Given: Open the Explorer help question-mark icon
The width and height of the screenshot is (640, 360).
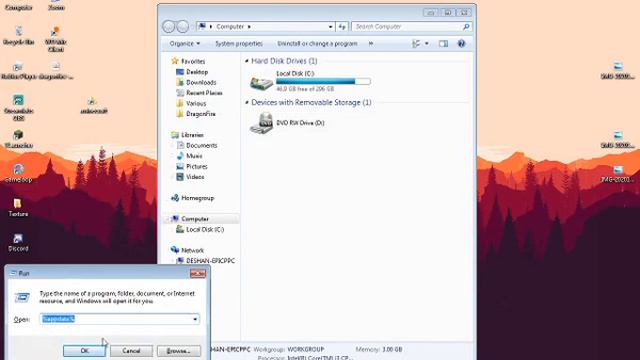Looking at the screenshot, I should pos(461,44).
